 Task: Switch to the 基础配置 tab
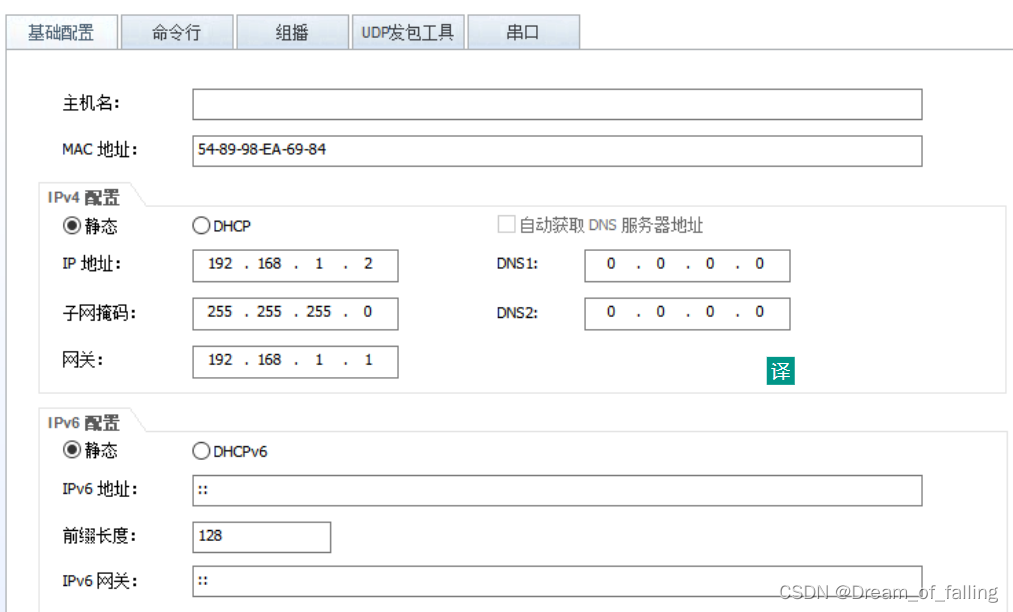pyautogui.click(x=61, y=32)
